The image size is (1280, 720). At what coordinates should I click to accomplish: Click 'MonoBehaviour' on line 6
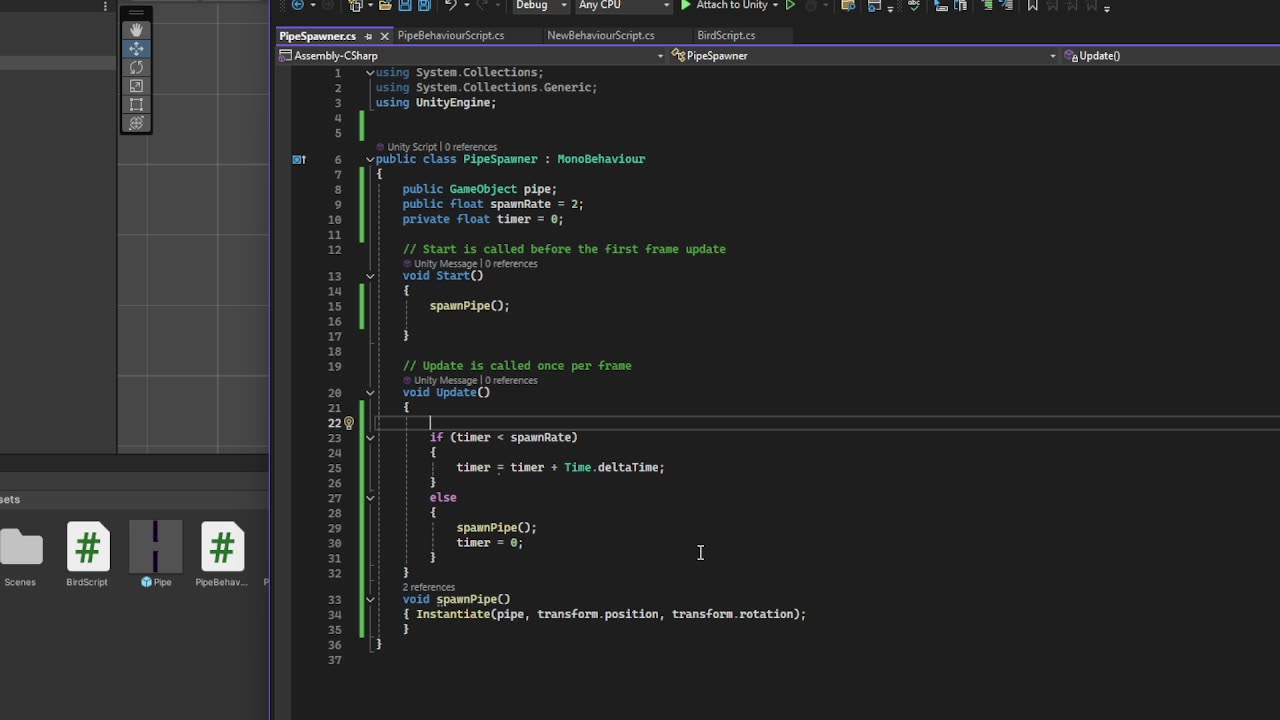pos(601,159)
